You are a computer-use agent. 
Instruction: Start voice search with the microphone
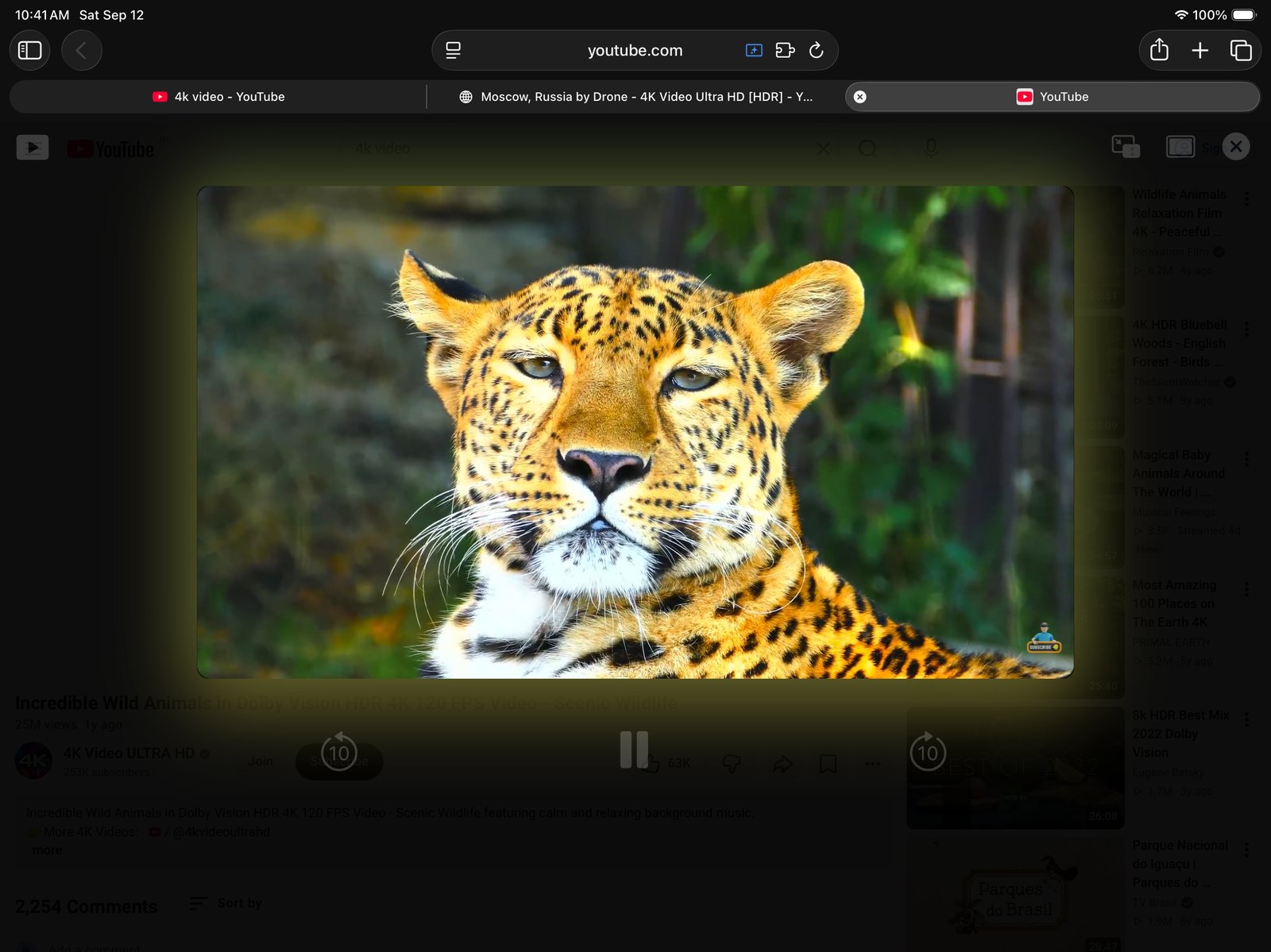tap(931, 148)
